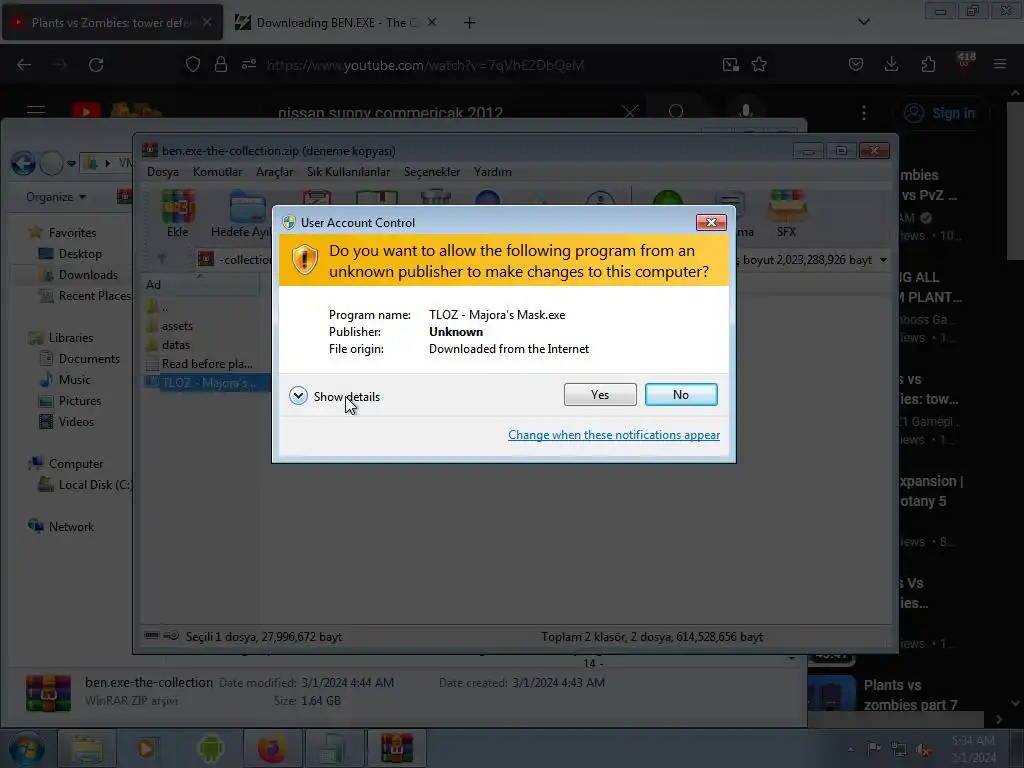
Task: Click YouTube Sign in button
Action: coord(940,113)
